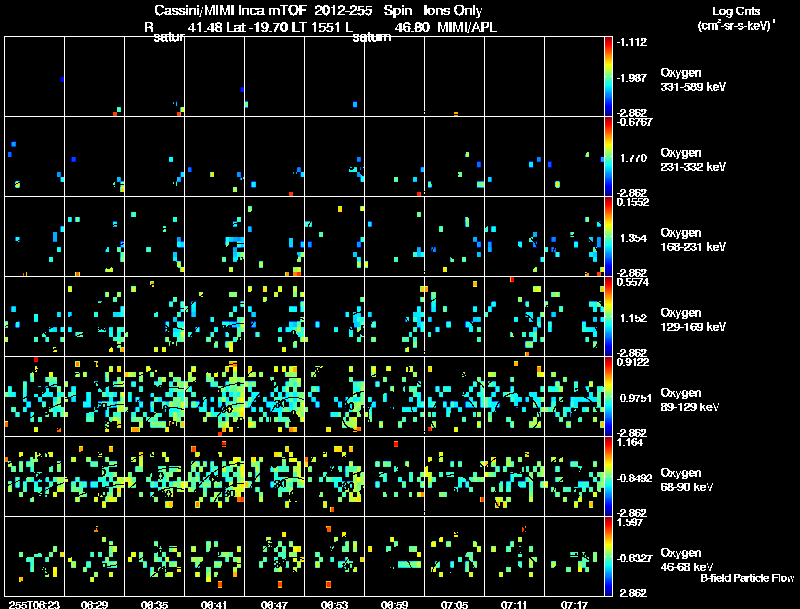Click the 'Oxygen 168-231 keV' row label
Screen dimensions: 800x609
tap(692, 240)
